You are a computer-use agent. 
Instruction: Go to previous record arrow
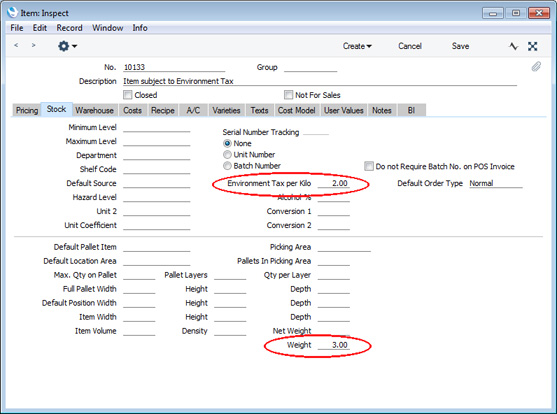click(x=16, y=45)
